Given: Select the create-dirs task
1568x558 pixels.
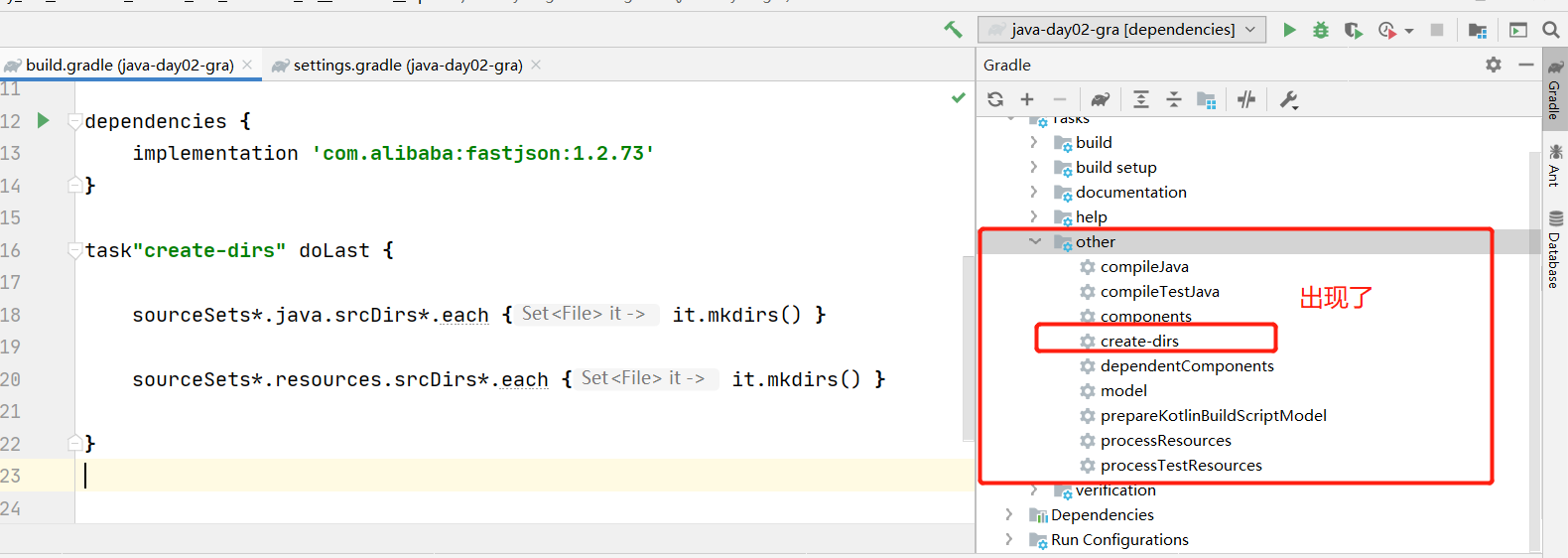Looking at the screenshot, I should (1139, 341).
